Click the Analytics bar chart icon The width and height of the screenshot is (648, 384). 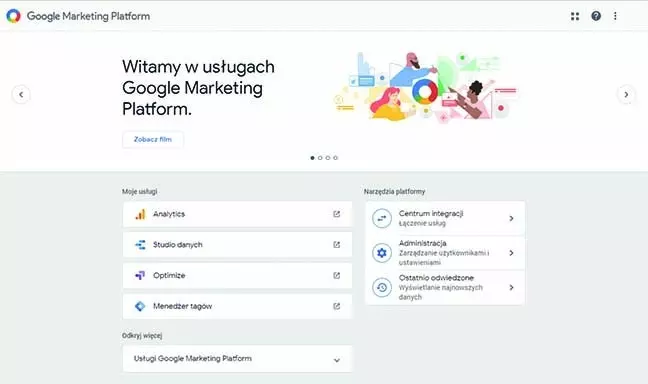[x=141, y=214]
